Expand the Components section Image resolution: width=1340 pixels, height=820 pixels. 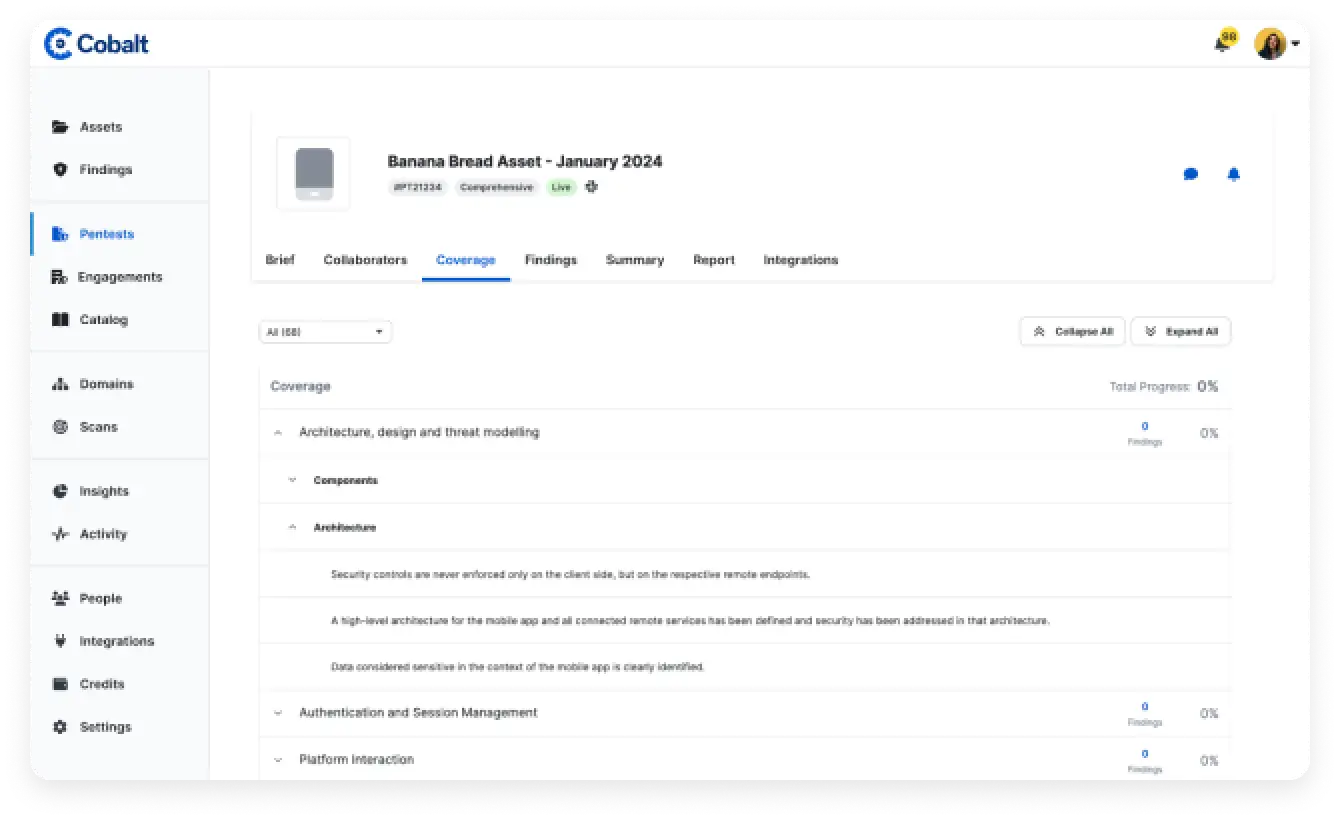(292, 481)
